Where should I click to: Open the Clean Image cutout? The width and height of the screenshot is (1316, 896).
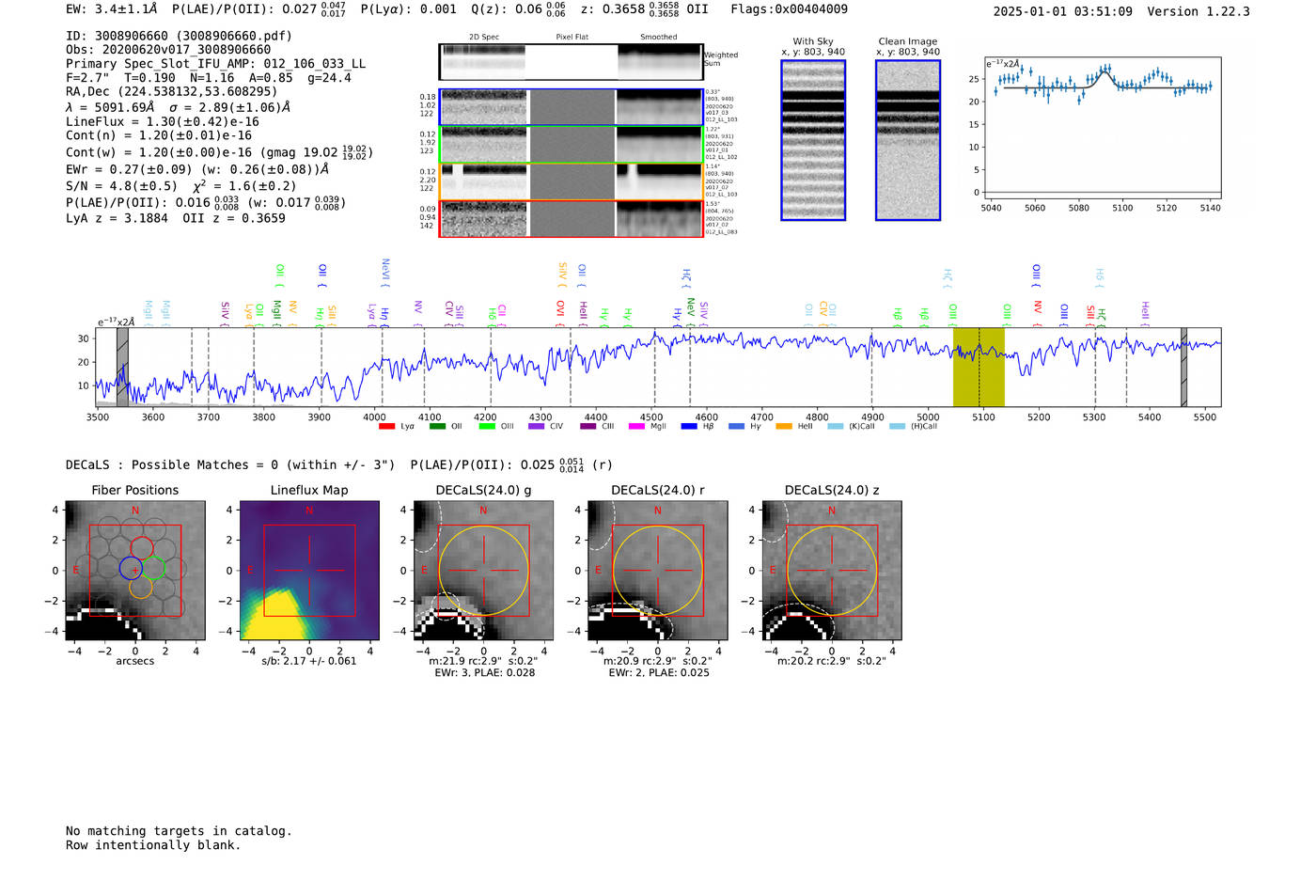pyautogui.click(x=908, y=140)
